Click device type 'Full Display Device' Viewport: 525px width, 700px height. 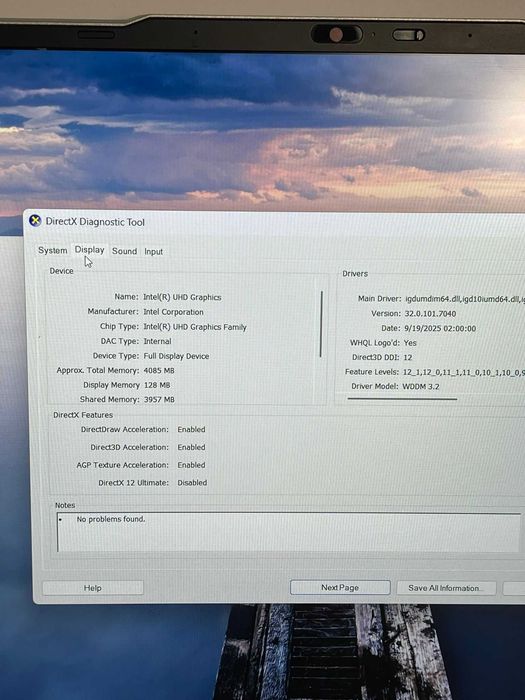(176, 356)
